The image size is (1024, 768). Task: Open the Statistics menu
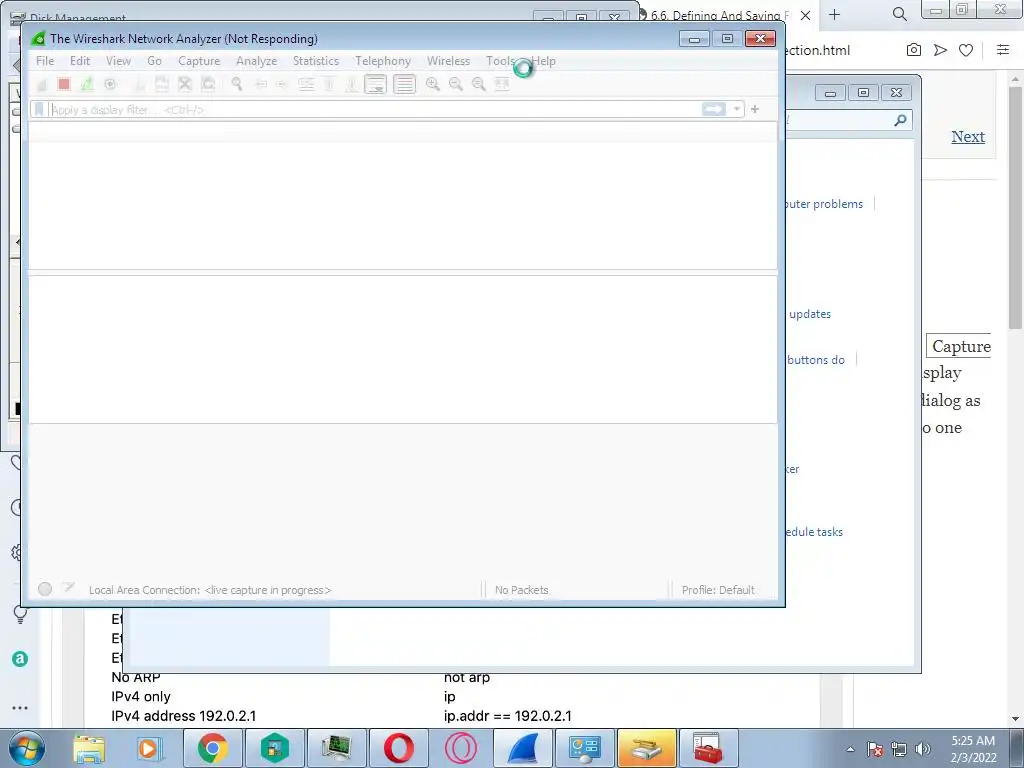315,61
